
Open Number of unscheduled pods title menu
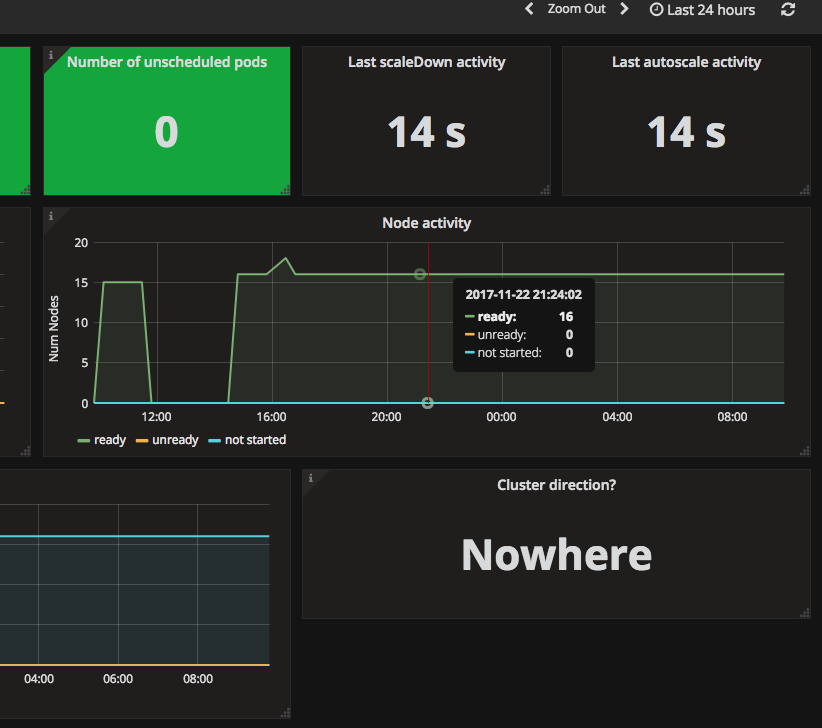(167, 62)
